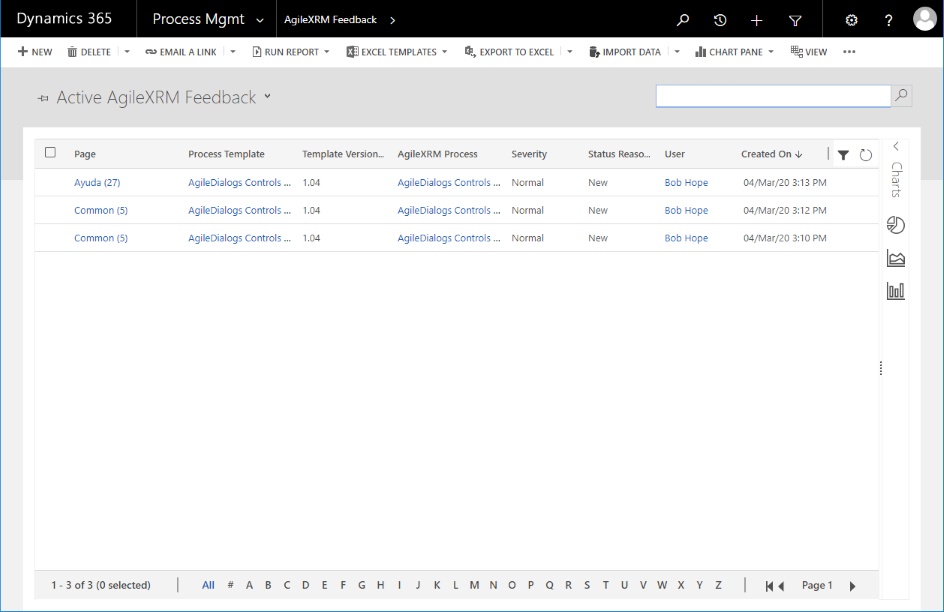Open AgileXRM Process link in the Ayuda (27) row
This screenshot has width=944, height=612.
(x=449, y=182)
